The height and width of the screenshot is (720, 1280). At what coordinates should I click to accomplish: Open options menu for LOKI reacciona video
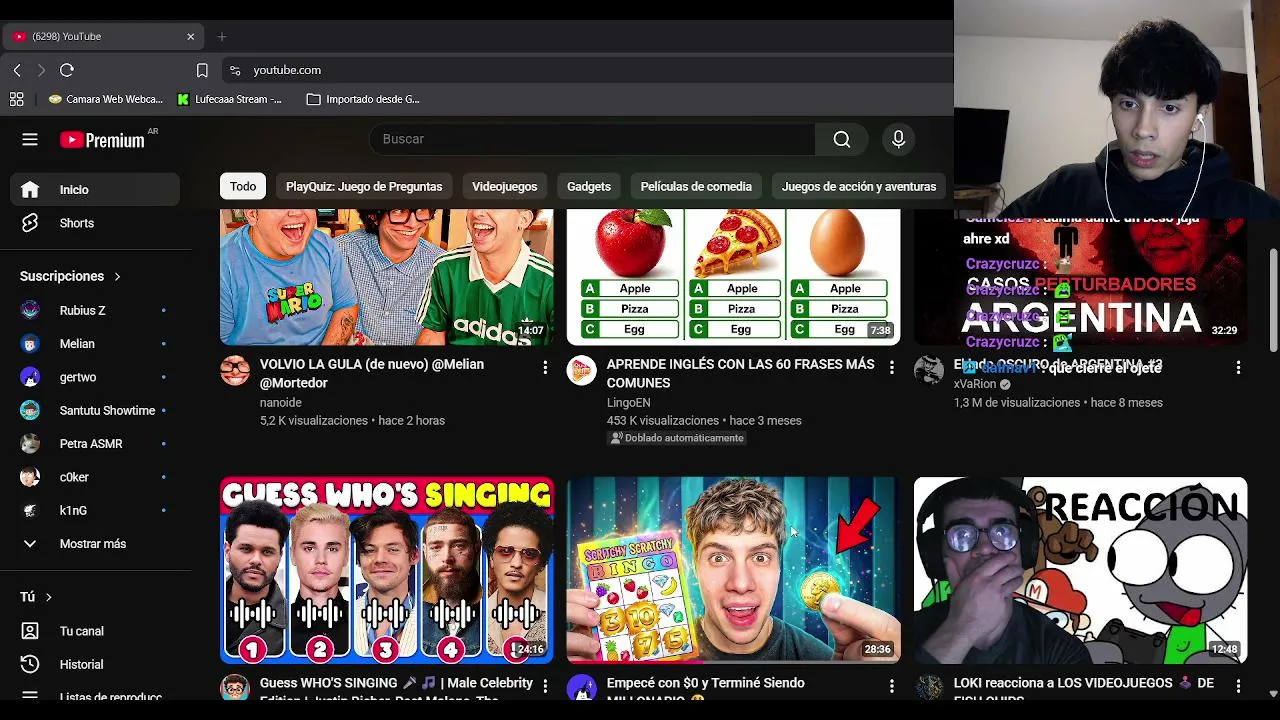[1238, 686]
